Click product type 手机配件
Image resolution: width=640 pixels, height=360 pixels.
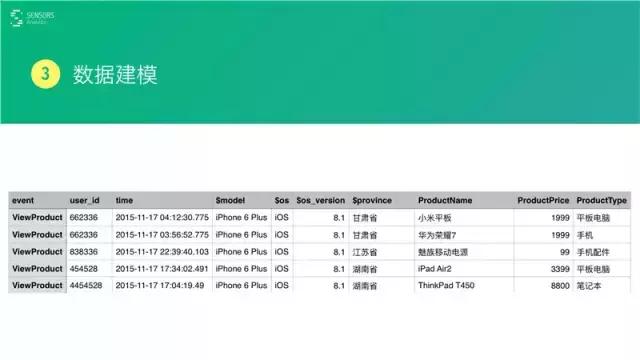click(x=593, y=252)
